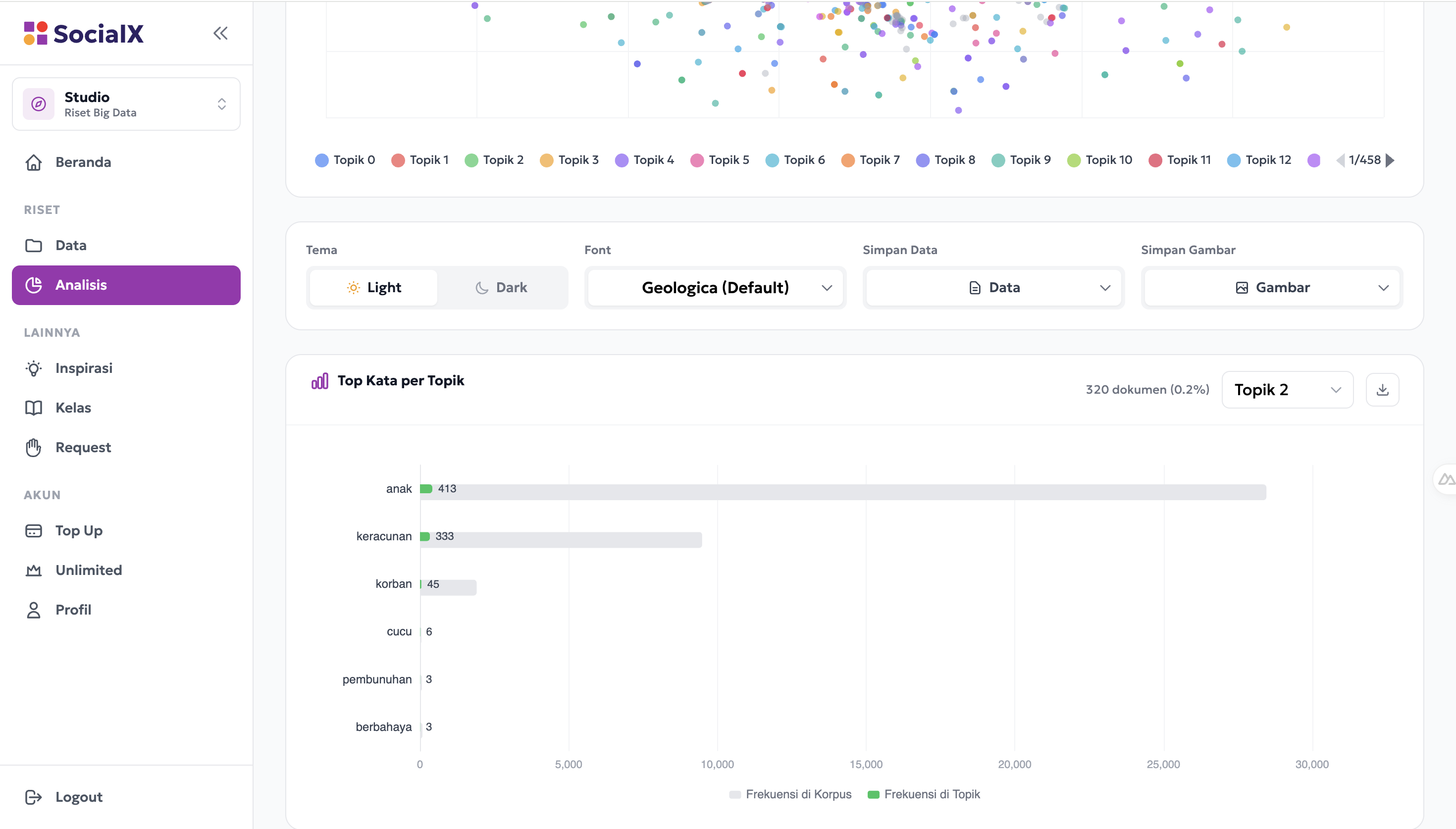Image resolution: width=1456 pixels, height=829 pixels.
Task: Click the Kelas book icon
Action: click(34, 408)
